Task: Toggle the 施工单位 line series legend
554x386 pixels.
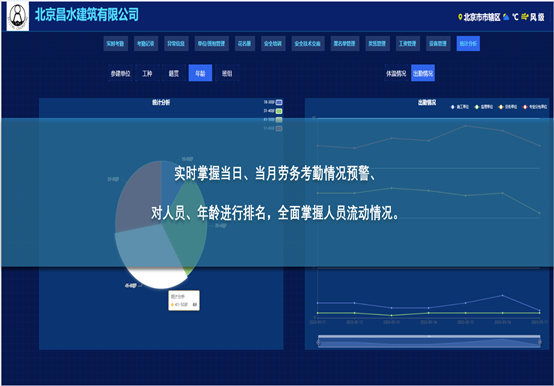Action: (x=460, y=107)
